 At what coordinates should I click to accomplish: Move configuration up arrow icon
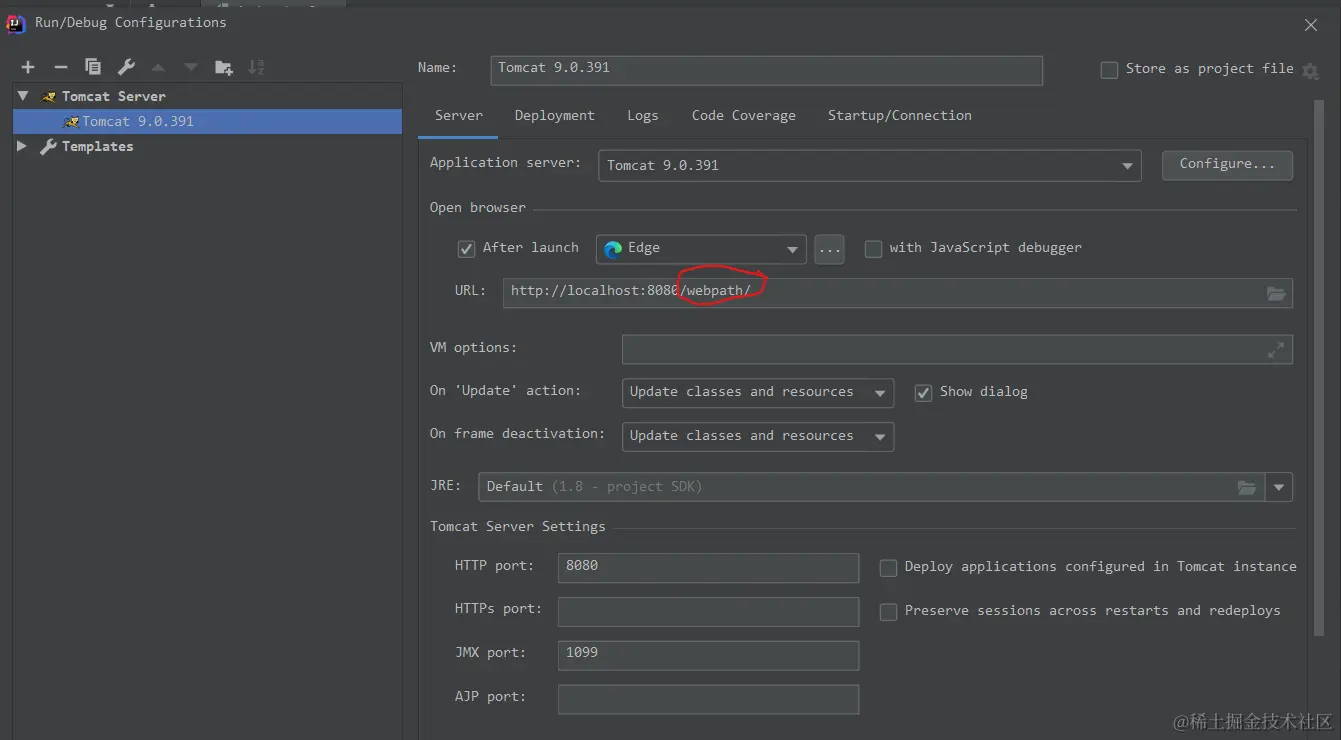tap(158, 67)
